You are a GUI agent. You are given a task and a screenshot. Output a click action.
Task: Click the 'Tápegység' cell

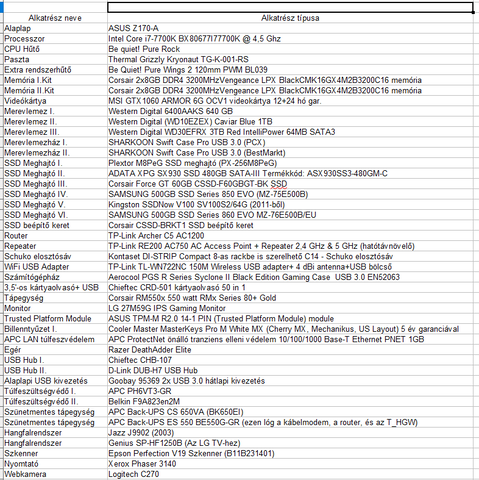[x=55, y=298]
